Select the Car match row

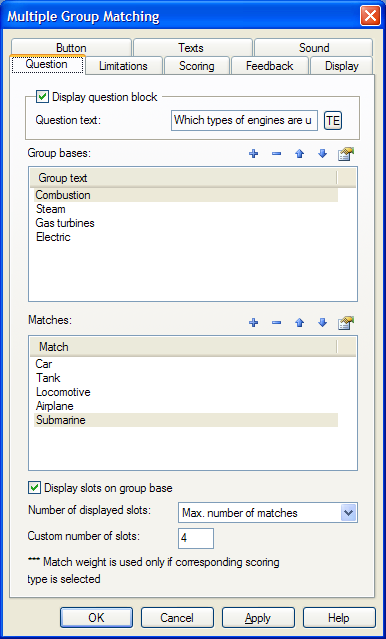click(x=186, y=364)
